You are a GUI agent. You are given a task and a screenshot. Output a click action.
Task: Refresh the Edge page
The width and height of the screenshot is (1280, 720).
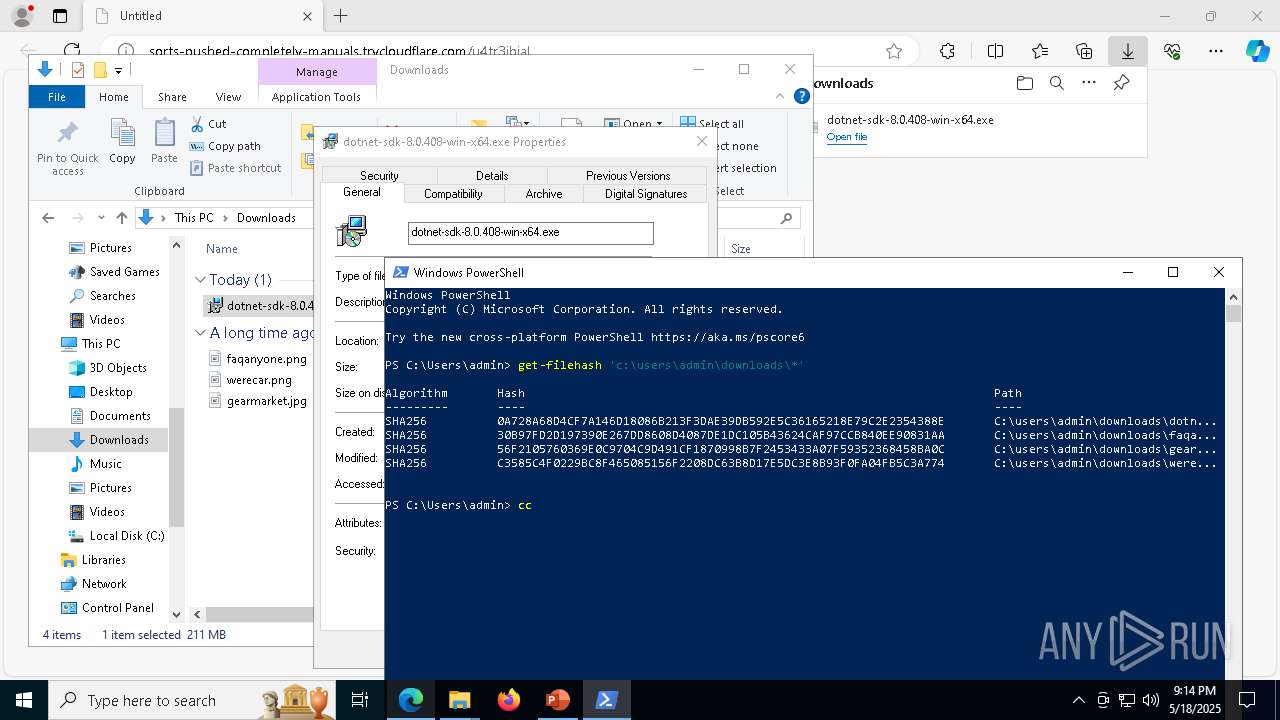coord(72,51)
